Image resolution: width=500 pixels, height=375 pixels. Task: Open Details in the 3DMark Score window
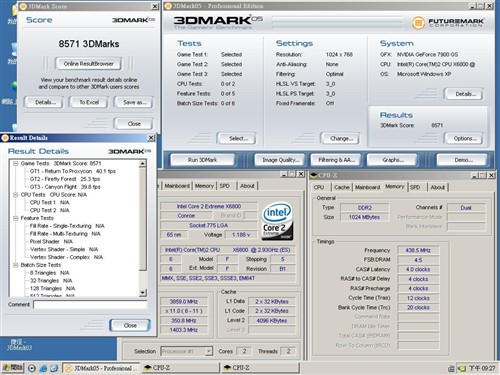click(43, 102)
